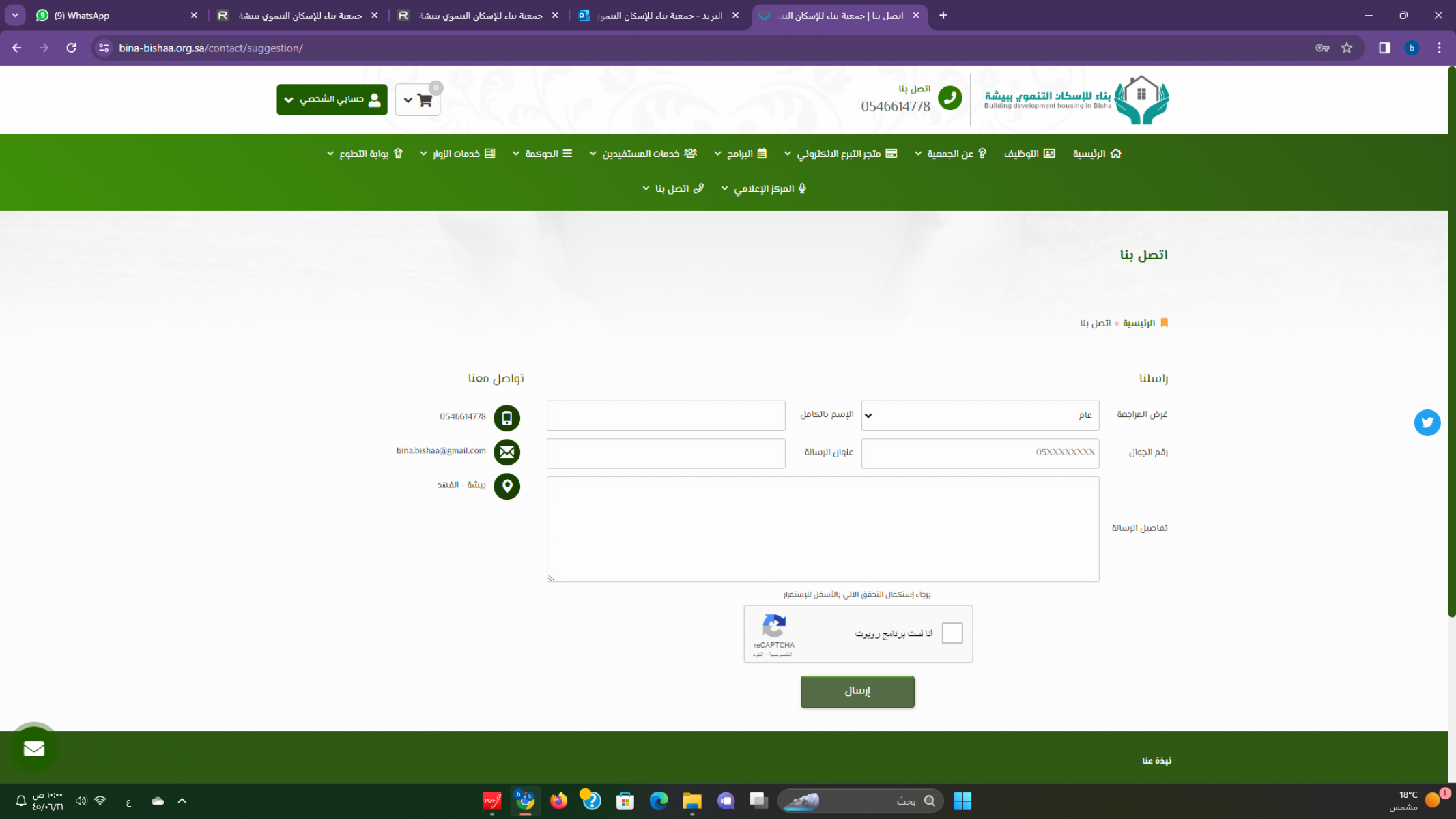The width and height of the screenshot is (1456, 819).
Task: Click the floating envelope message icon
Action: (33, 748)
